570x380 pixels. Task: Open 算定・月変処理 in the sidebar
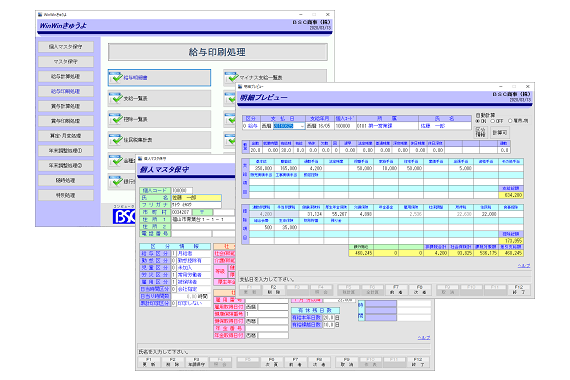click(x=66, y=136)
